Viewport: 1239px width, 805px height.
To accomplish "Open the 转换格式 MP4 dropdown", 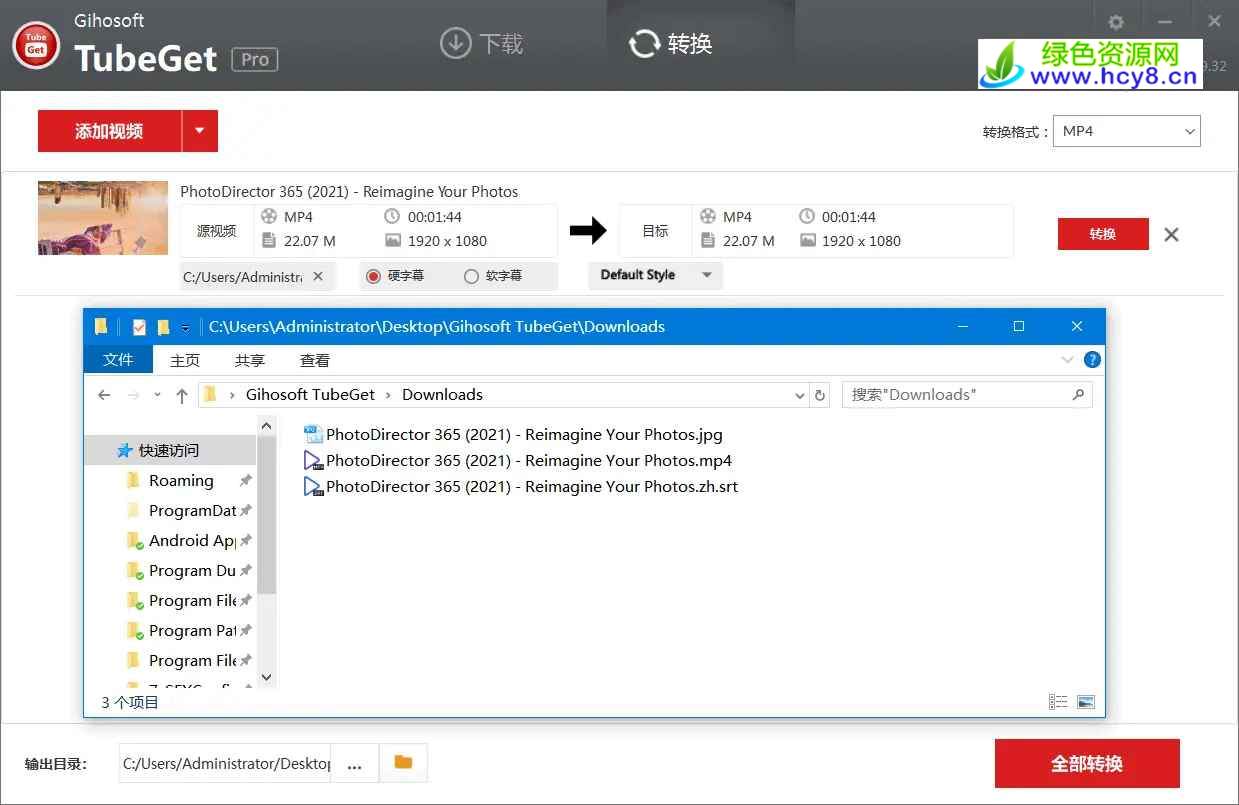I will (1126, 131).
